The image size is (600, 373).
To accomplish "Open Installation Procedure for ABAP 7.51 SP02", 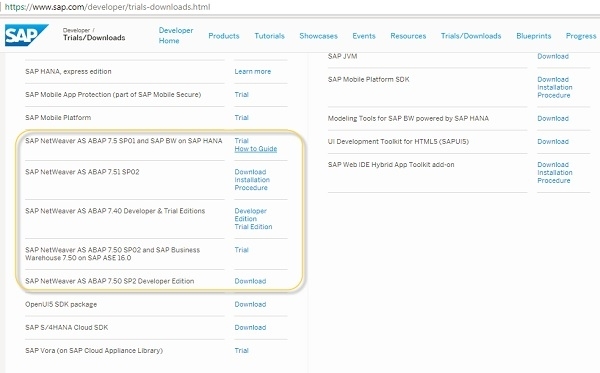I will click(252, 184).
